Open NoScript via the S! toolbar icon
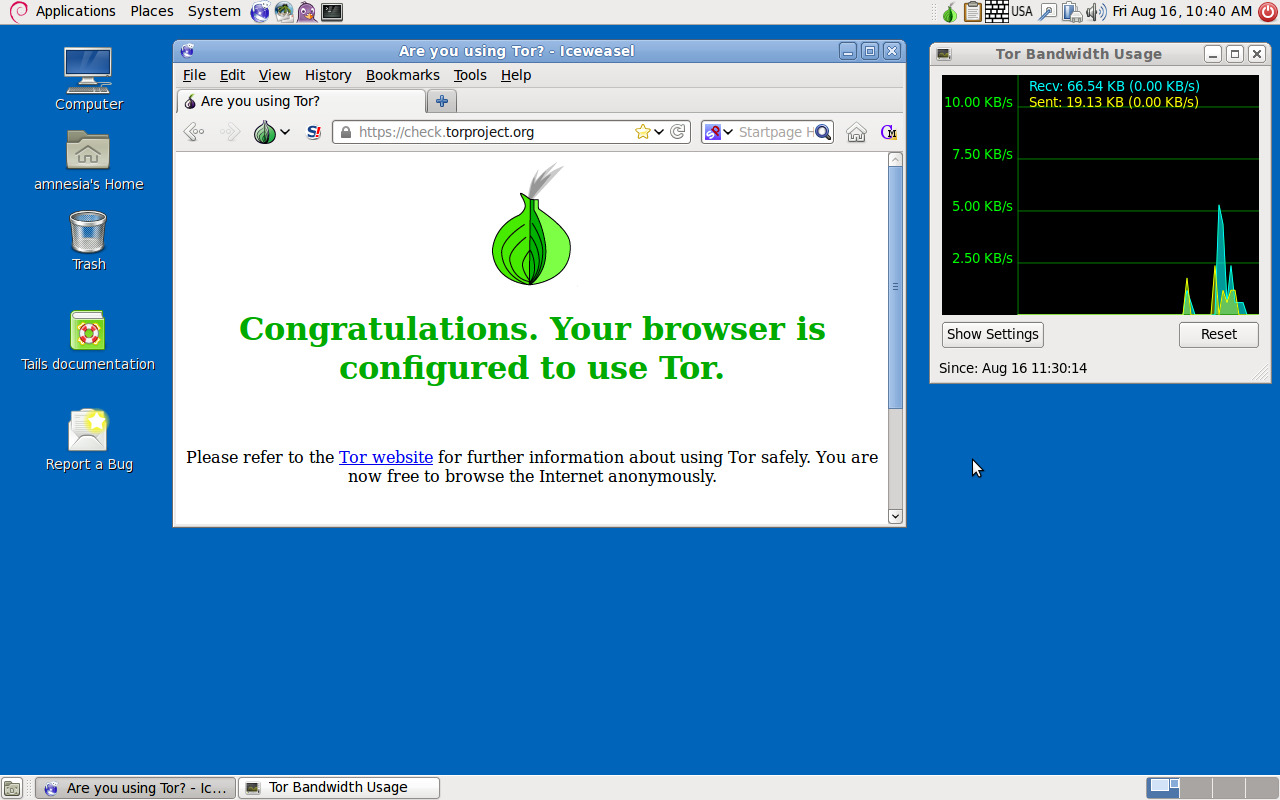This screenshot has height=800, width=1280. (x=313, y=131)
